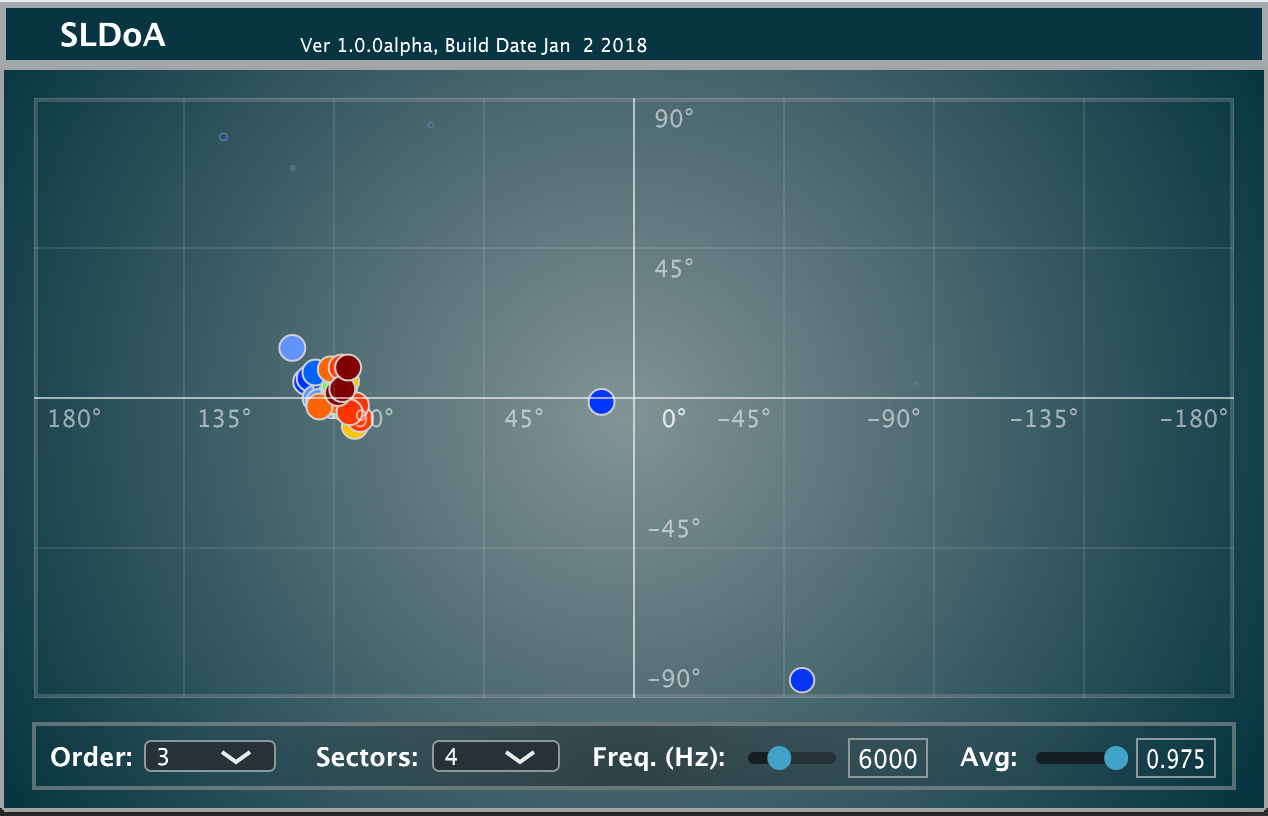1268x816 pixels.
Task: Click the 90° elevation axis label
Action: click(674, 120)
